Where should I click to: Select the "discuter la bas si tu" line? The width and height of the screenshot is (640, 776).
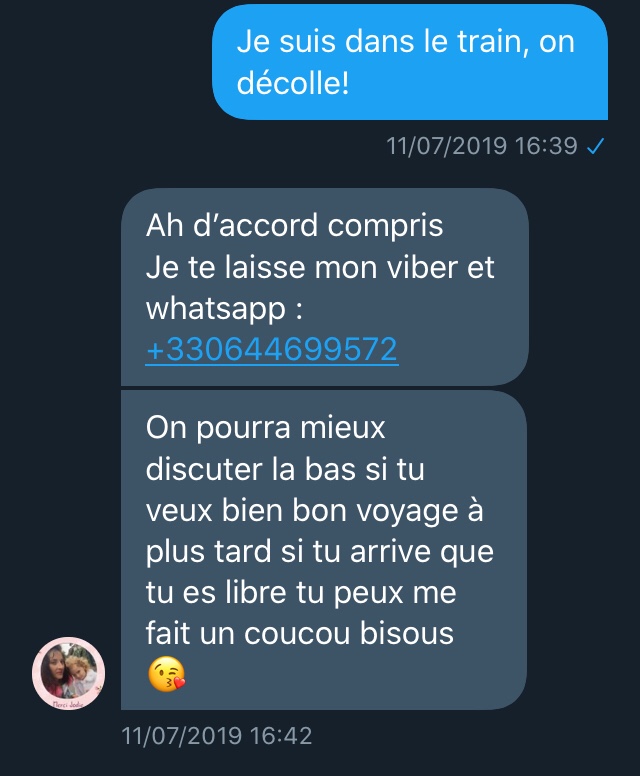285,469
